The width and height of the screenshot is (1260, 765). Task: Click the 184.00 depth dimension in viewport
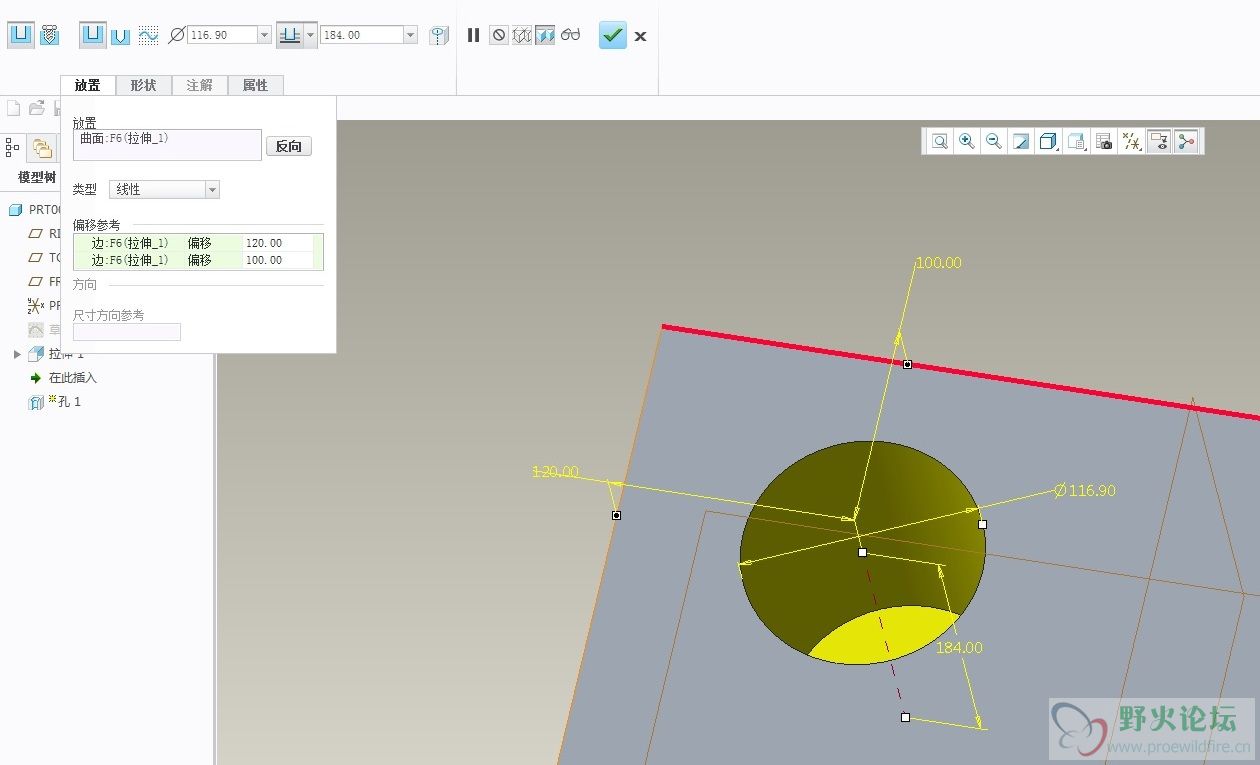[959, 648]
